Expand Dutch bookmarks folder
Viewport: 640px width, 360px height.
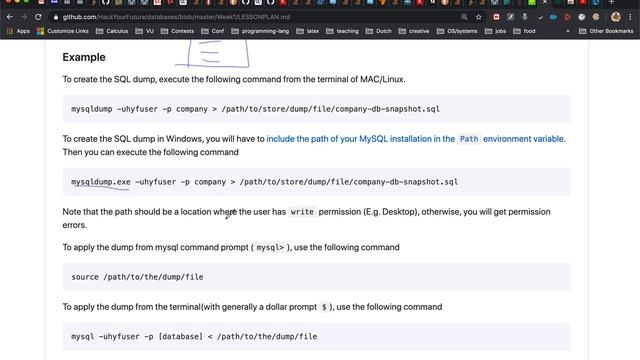pos(379,31)
